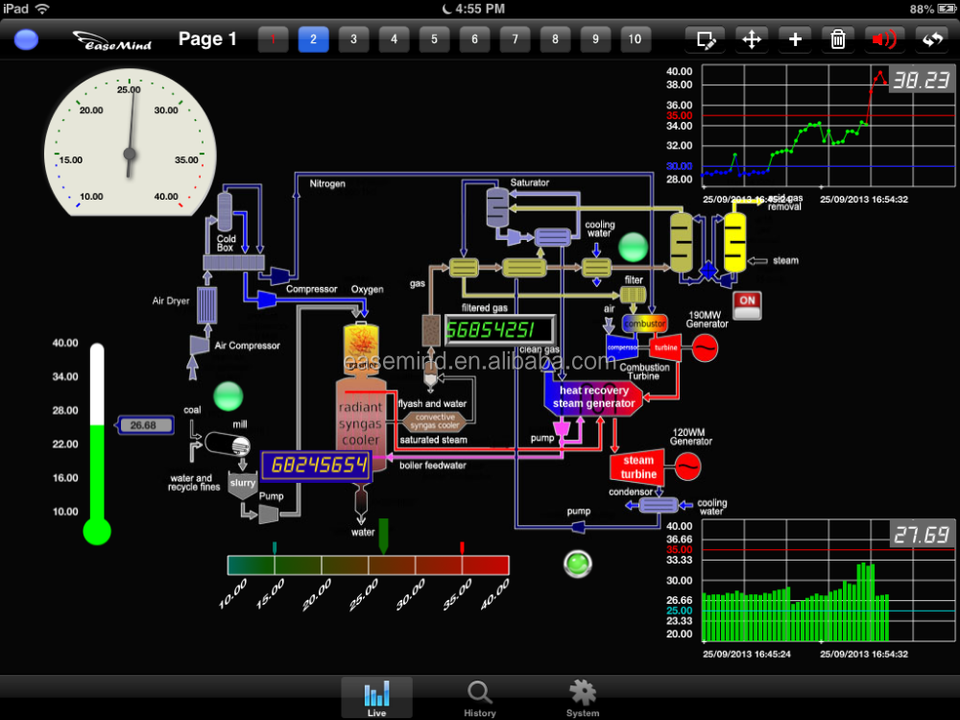Open the System gear tab

[582, 698]
